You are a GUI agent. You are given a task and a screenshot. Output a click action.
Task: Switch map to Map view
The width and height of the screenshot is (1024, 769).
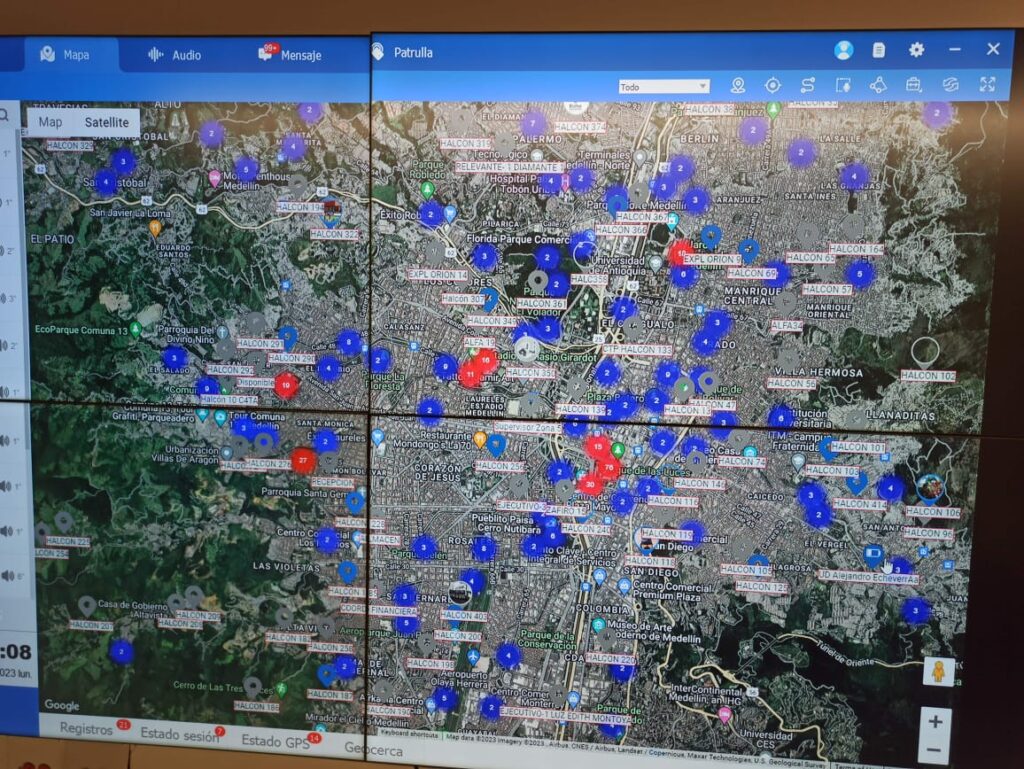tap(50, 122)
